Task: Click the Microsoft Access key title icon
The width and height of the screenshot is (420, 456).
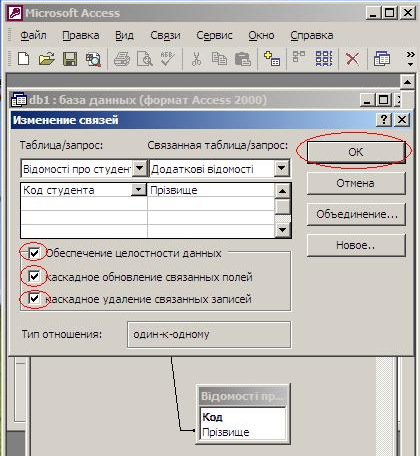Action: tap(15, 13)
